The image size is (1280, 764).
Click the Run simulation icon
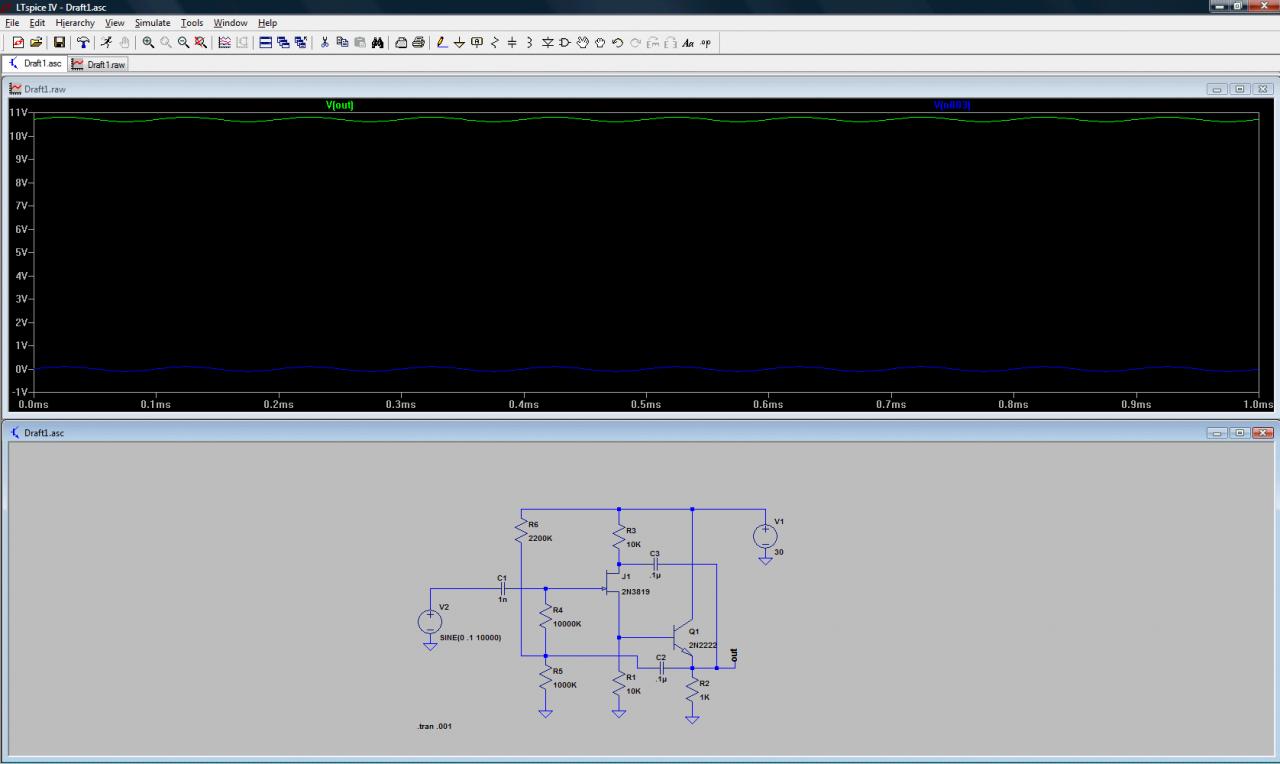click(104, 42)
